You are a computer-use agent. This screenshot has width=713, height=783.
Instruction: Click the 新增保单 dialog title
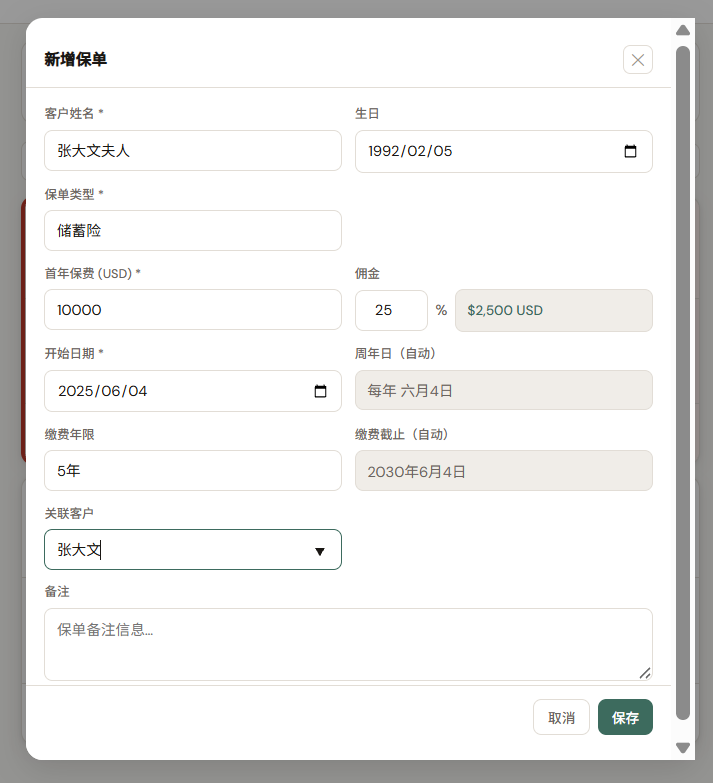(75, 59)
